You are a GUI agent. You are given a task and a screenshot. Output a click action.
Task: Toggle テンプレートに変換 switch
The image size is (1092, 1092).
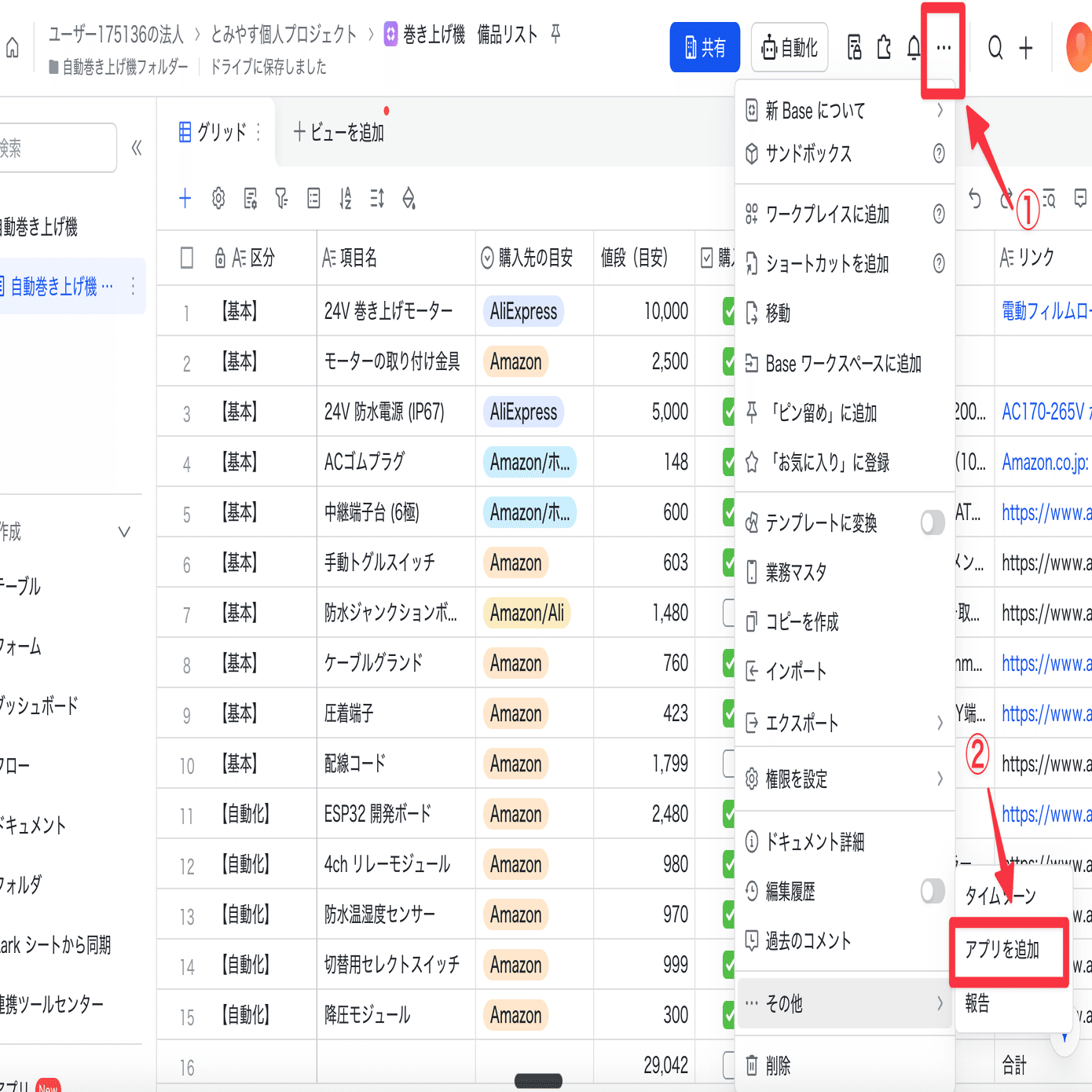click(x=932, y=523)
